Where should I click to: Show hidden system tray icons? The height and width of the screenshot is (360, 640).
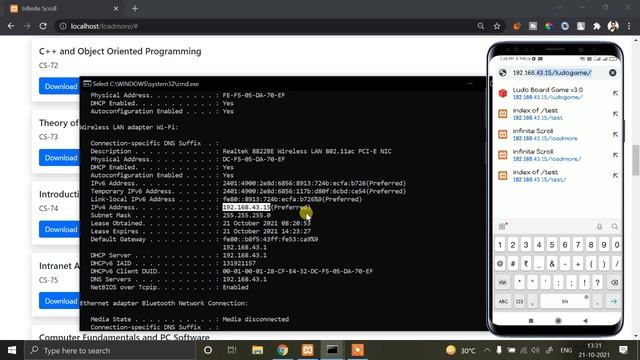click(487, 350)
